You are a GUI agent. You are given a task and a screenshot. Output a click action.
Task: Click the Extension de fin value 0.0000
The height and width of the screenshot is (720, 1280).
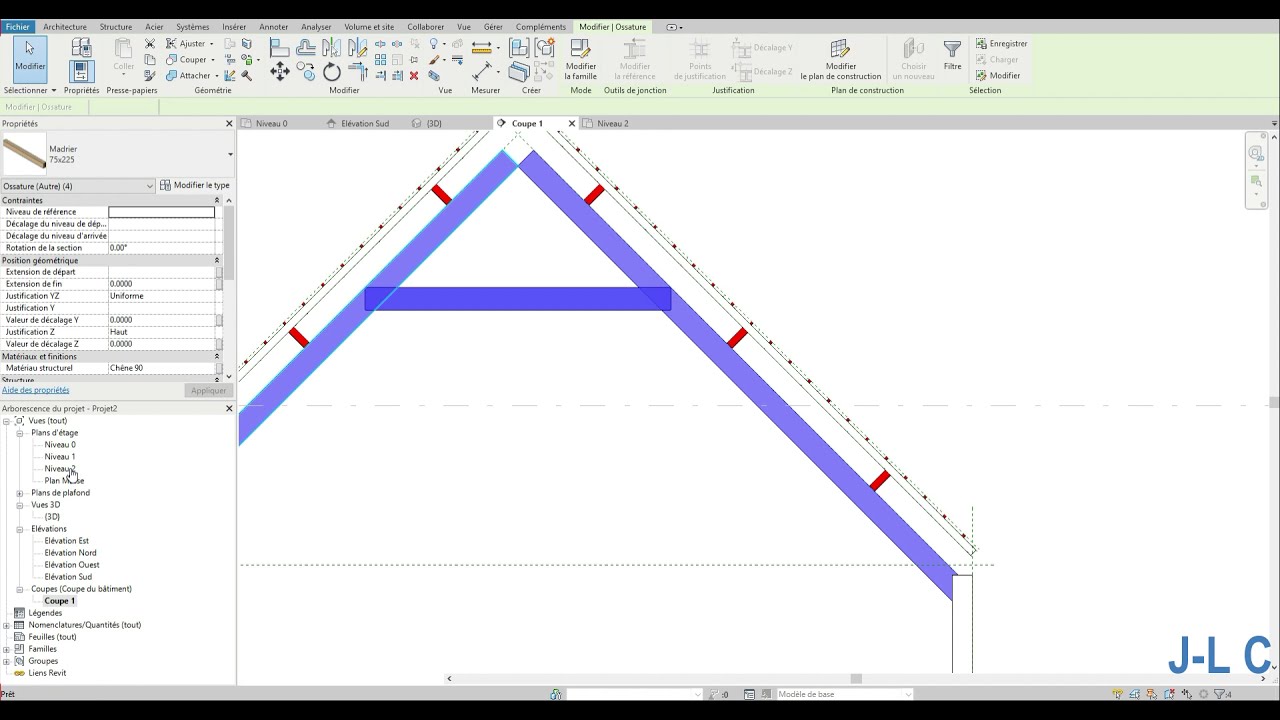point(161,284)
